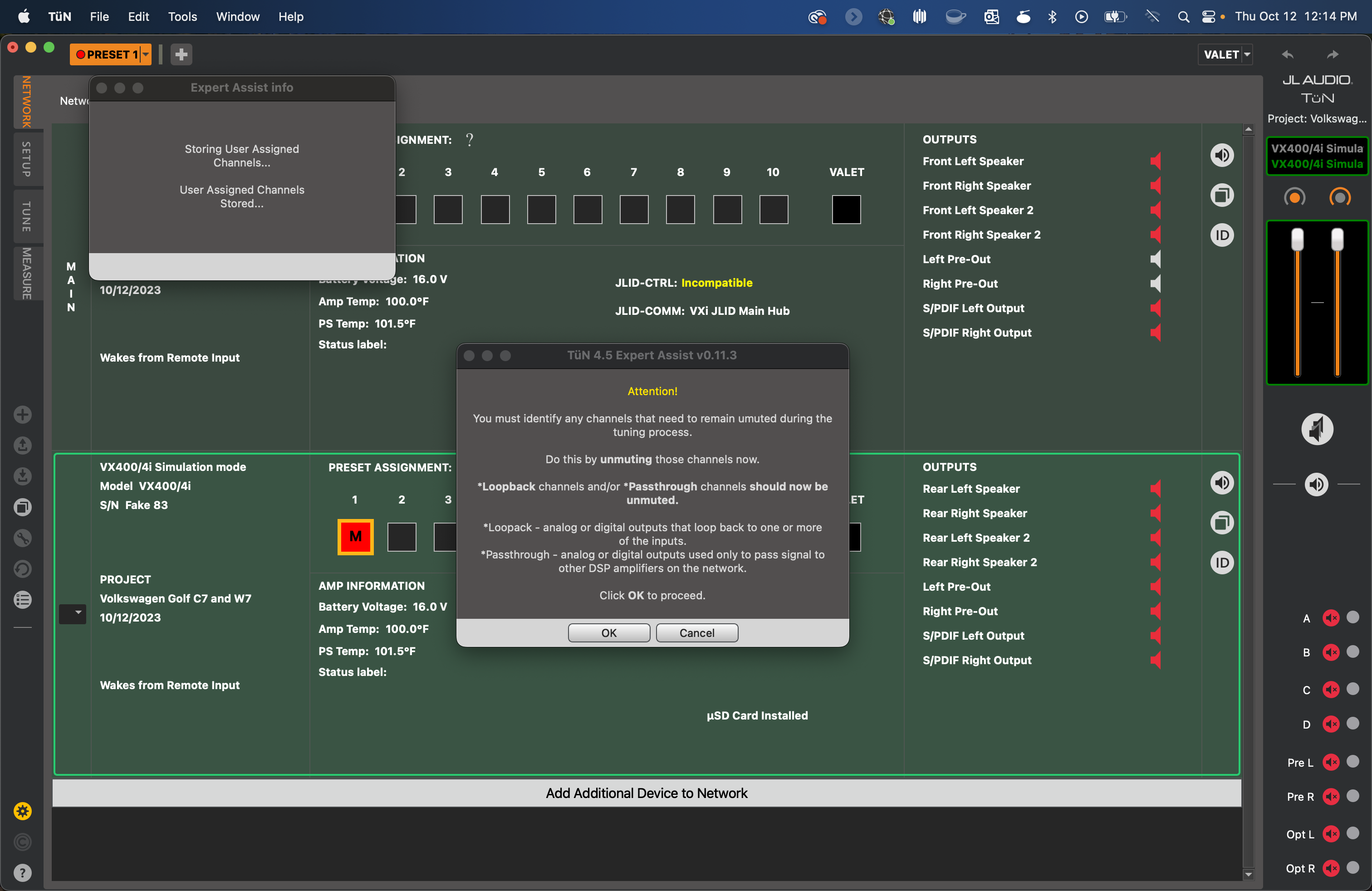Screen dimensions: 1372x891
Task: Click the MAIN amp speaker sound icon
Action: coord(1221,155)
